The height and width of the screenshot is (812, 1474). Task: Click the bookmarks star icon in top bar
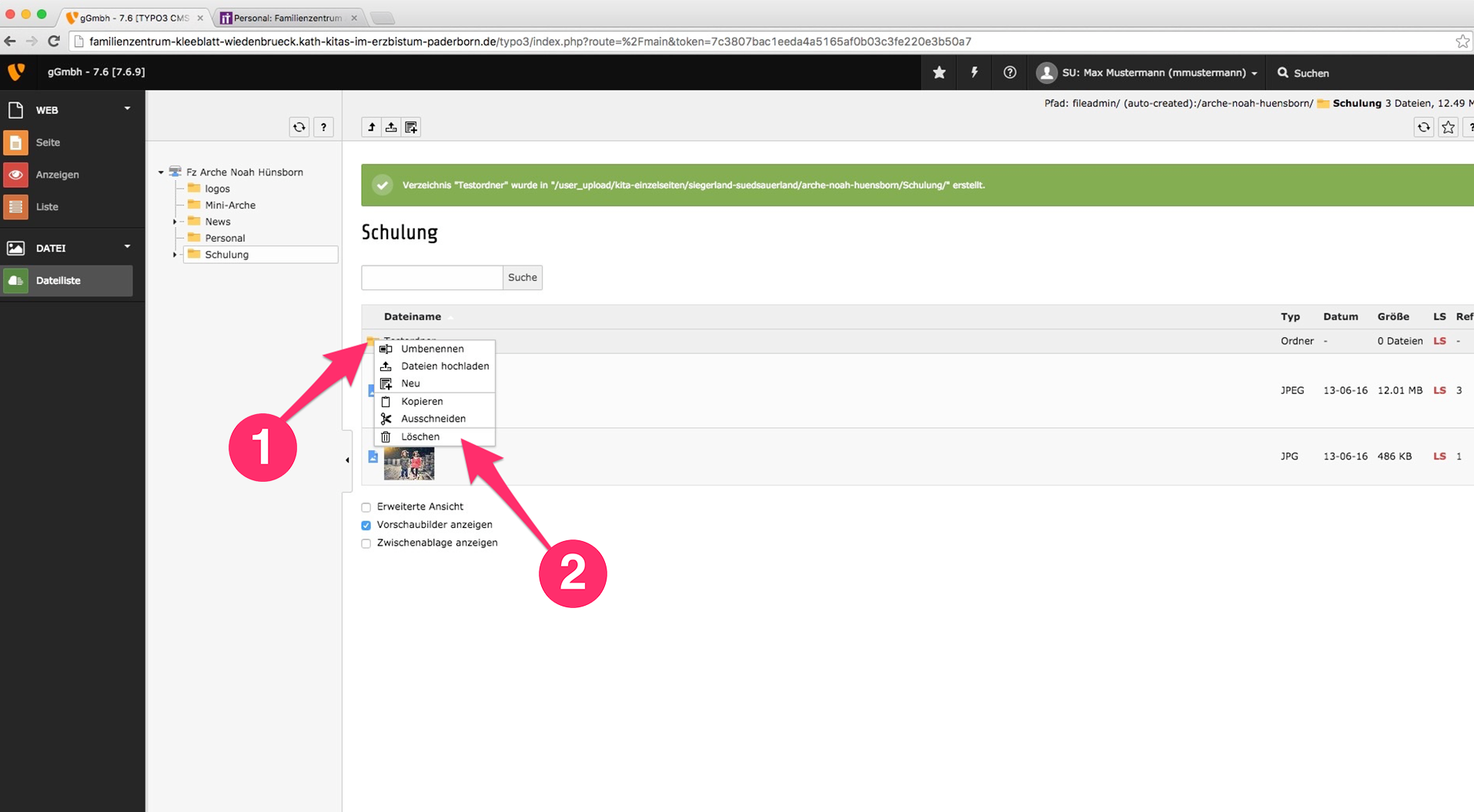click(939, 72)
